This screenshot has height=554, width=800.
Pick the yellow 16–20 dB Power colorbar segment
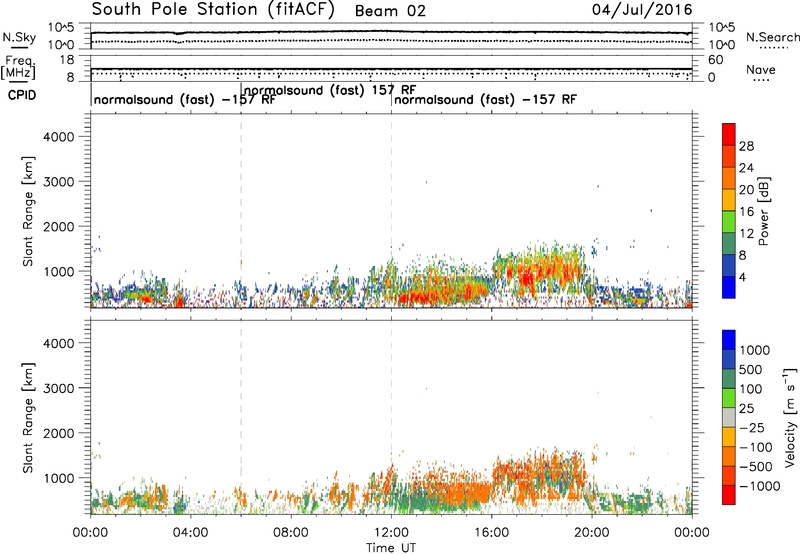(x=729, y=200)
